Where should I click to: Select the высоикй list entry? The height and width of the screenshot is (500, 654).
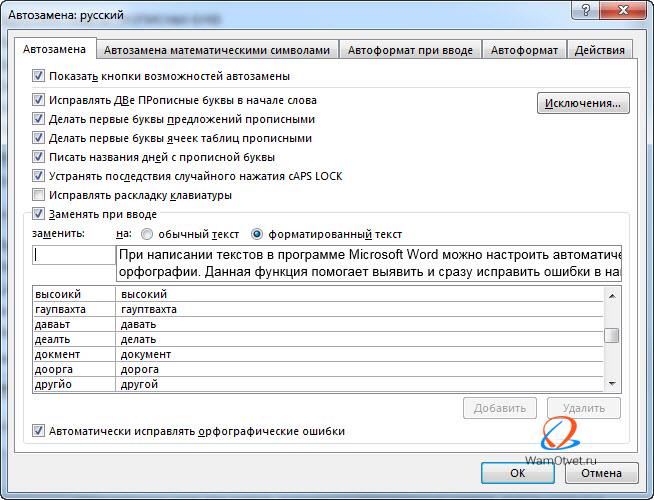(74, 294)
